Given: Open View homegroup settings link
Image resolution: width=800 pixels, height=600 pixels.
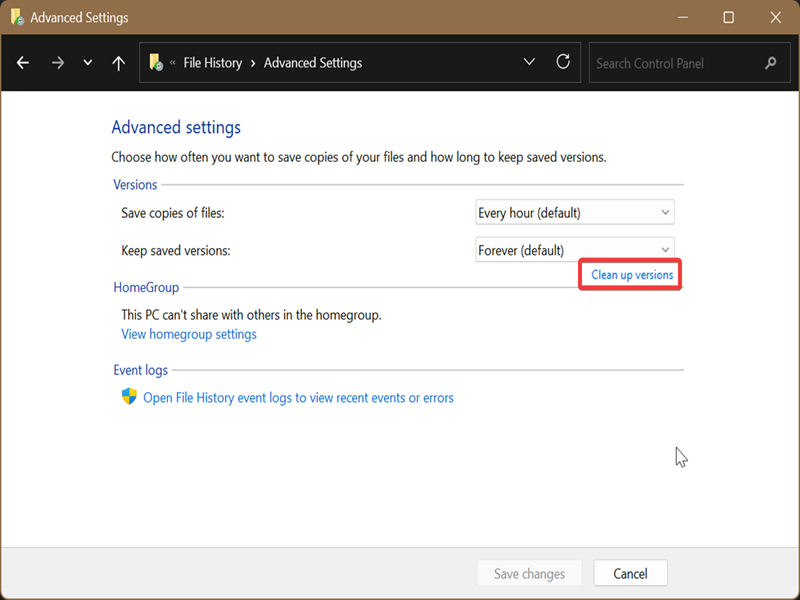Looking at the screenshot, I should coord(189,334).
